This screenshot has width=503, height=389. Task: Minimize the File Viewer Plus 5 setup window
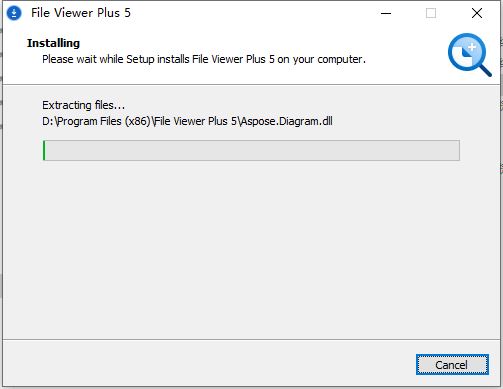click(x=386, y=13)
